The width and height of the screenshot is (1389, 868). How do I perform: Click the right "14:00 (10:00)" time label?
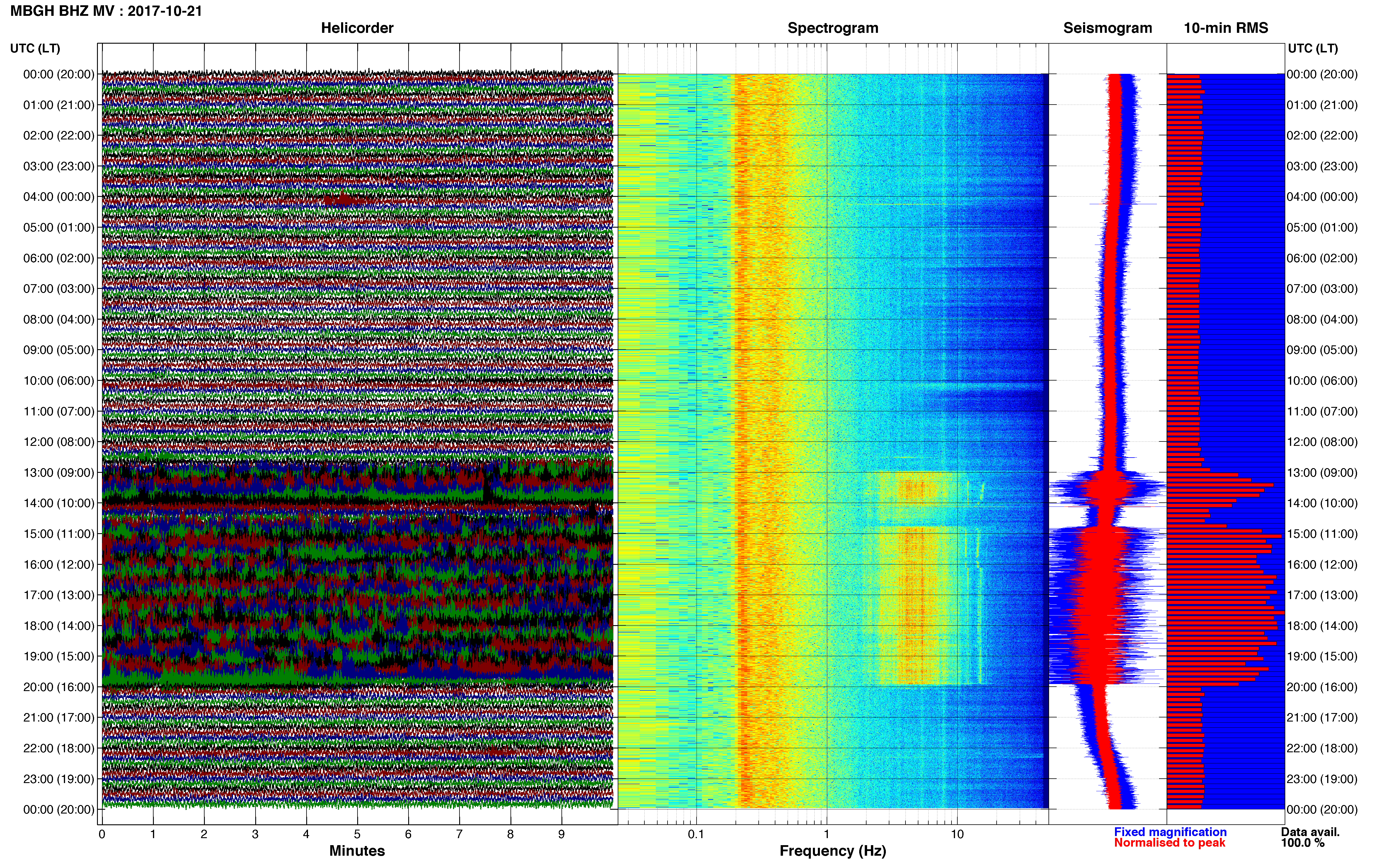pos(1322,504)
